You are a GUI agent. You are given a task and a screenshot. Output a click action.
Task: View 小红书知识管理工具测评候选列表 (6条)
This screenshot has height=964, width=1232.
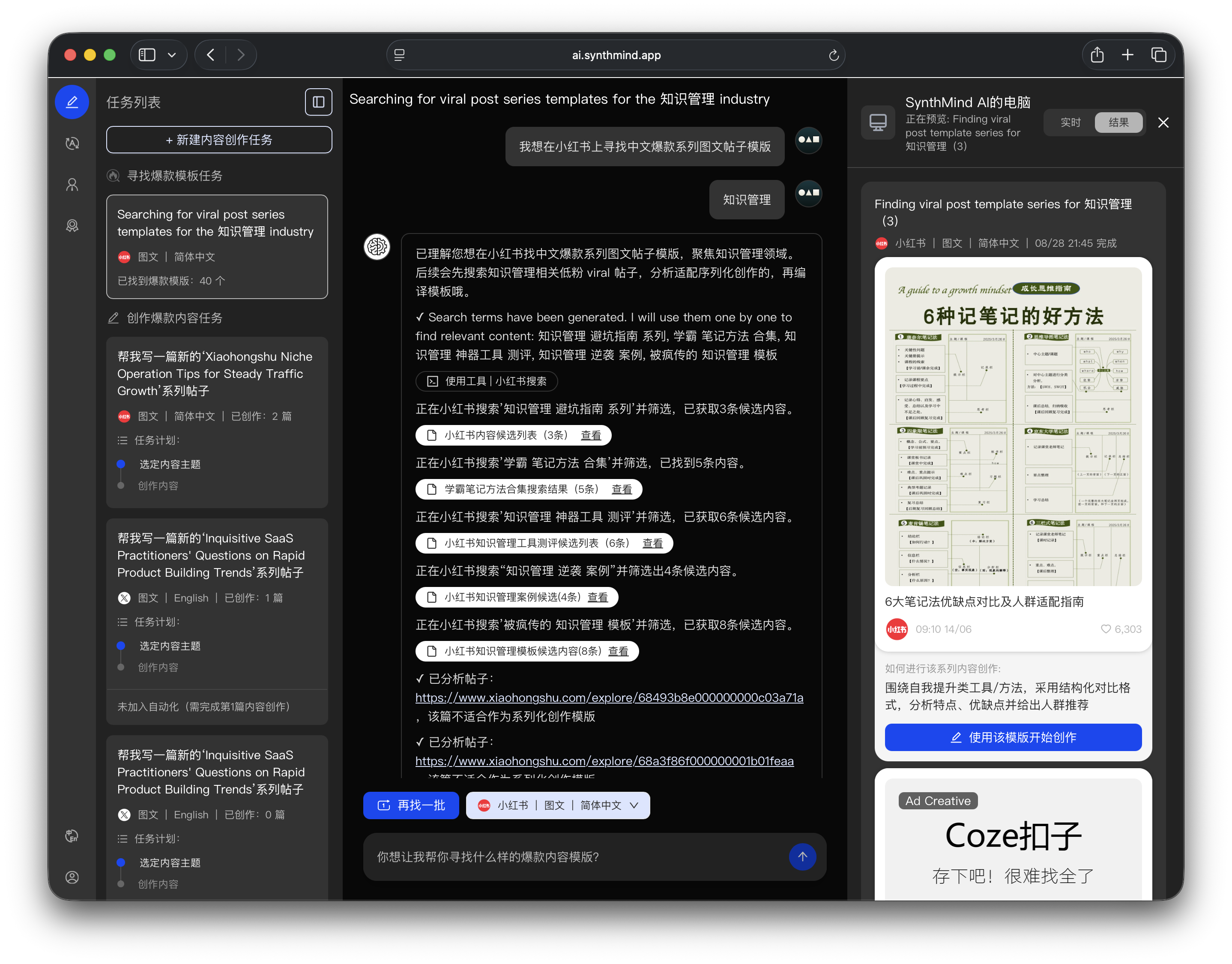[x=544, y=543]
